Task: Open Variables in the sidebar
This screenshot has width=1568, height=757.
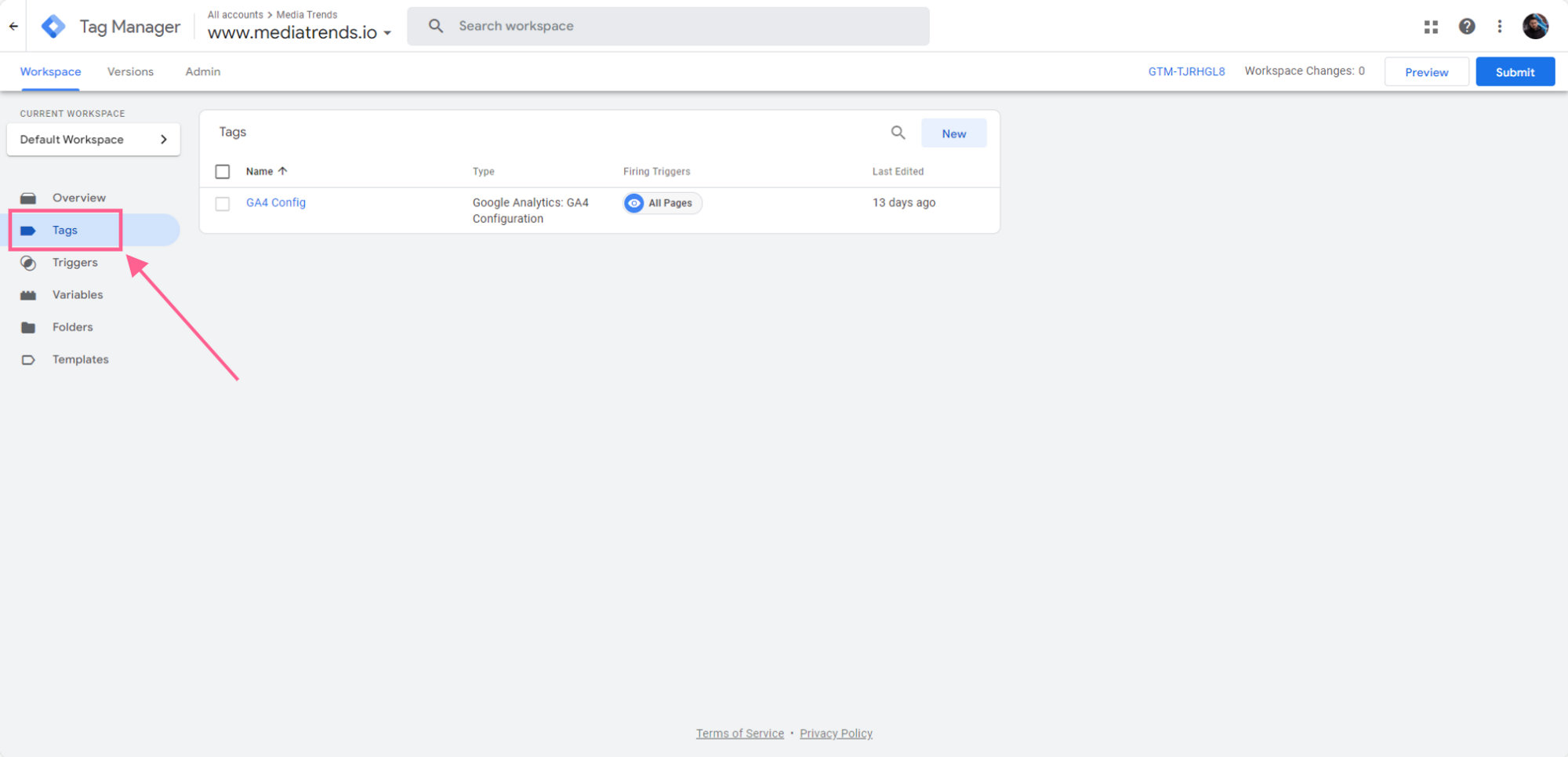Action: pos(78,294)
